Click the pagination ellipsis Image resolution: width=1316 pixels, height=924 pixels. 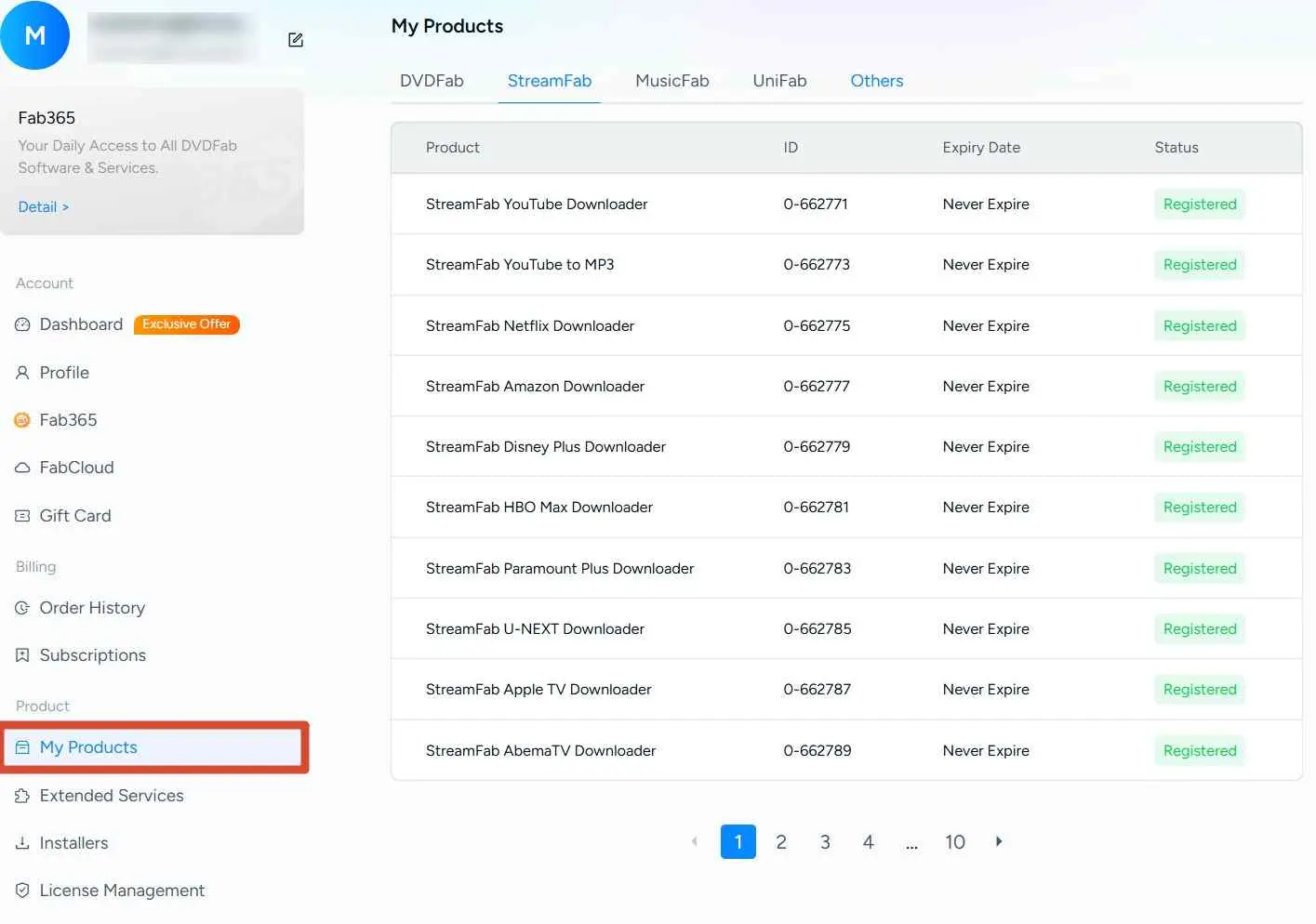(x=911, y=844)
